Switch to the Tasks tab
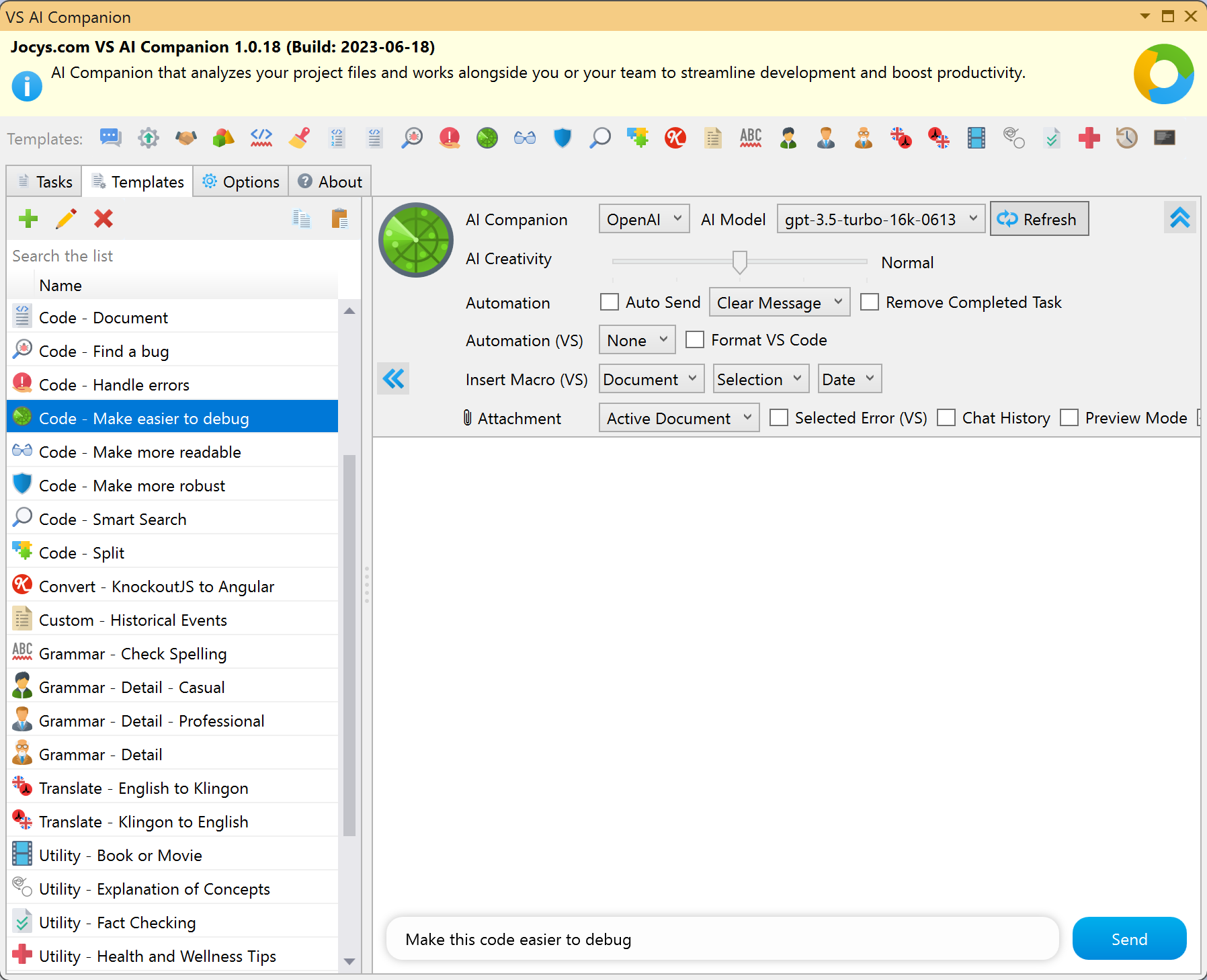 pyautogui.click(x=44, y=181)
